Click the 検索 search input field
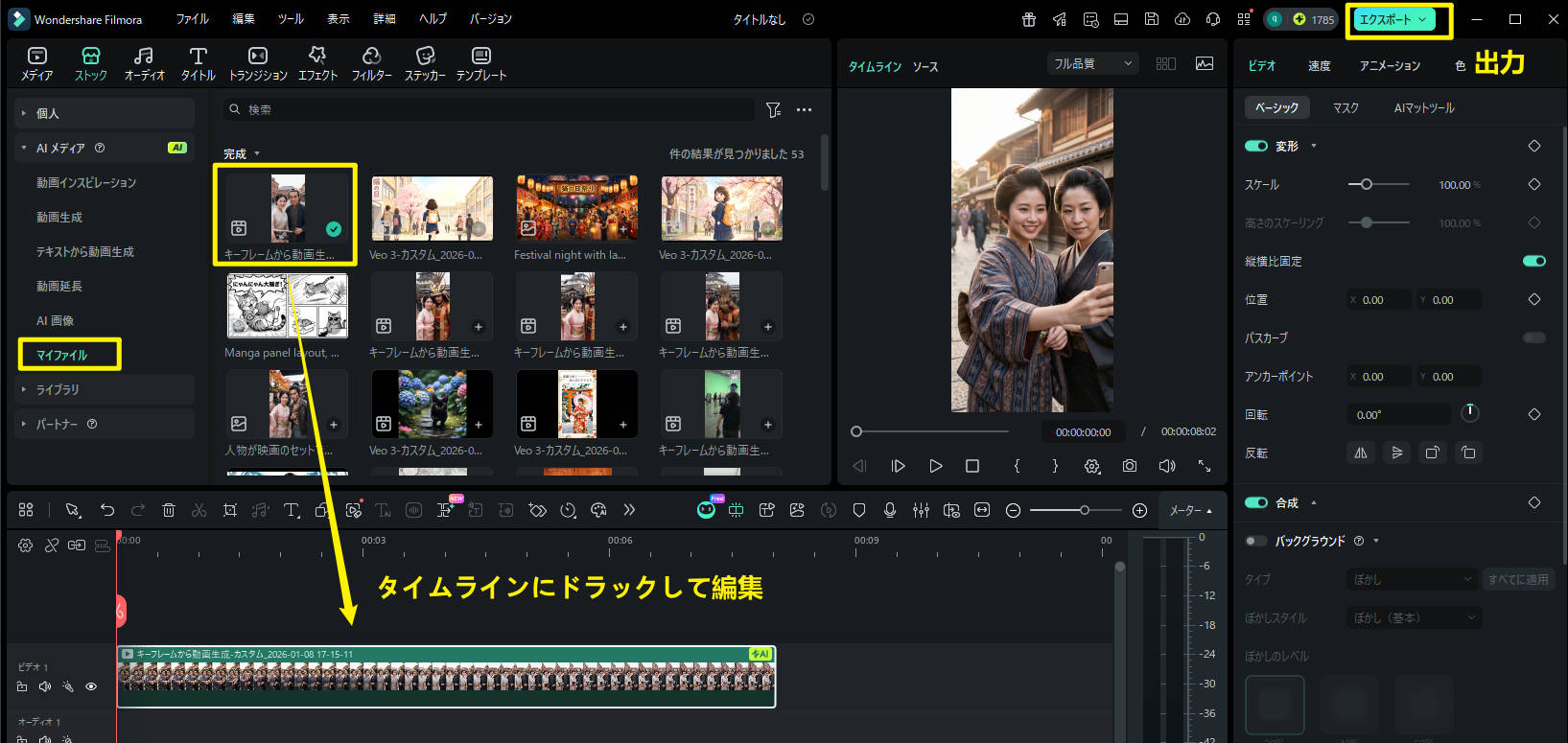Image resolution: width=1568 pixels, height=743 pixels. pyautogui.click(x=489, y=110)
